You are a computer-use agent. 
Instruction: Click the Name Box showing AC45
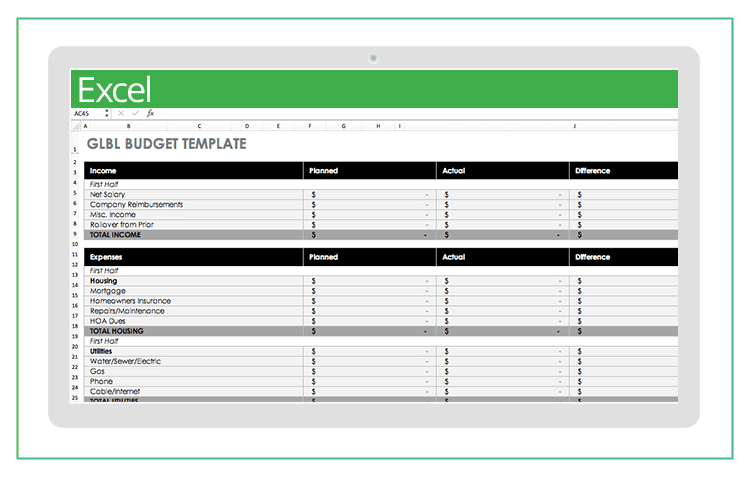click(x=85, y=114)
